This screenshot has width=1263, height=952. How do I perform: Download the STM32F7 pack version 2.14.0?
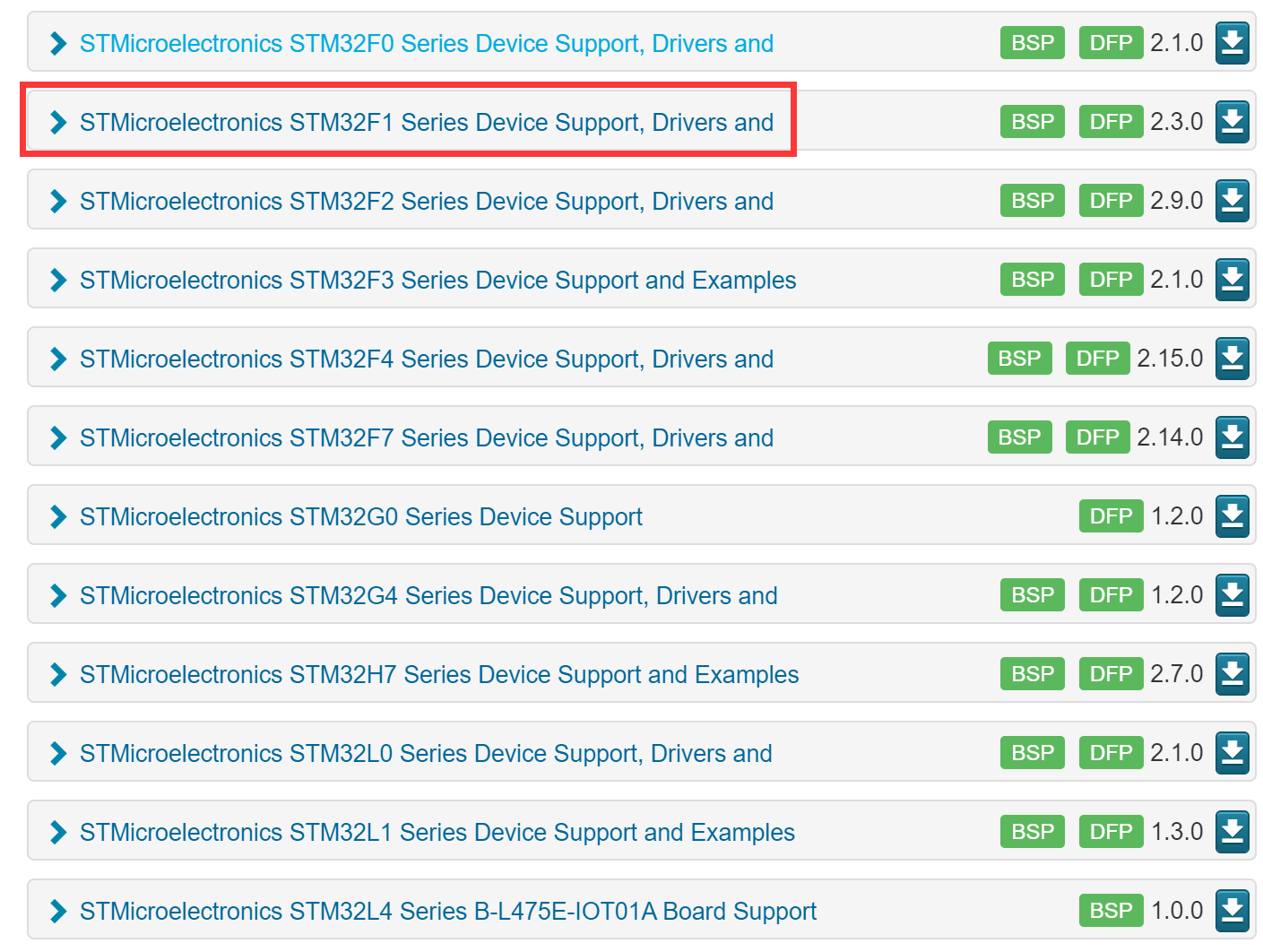[1233, 437]
